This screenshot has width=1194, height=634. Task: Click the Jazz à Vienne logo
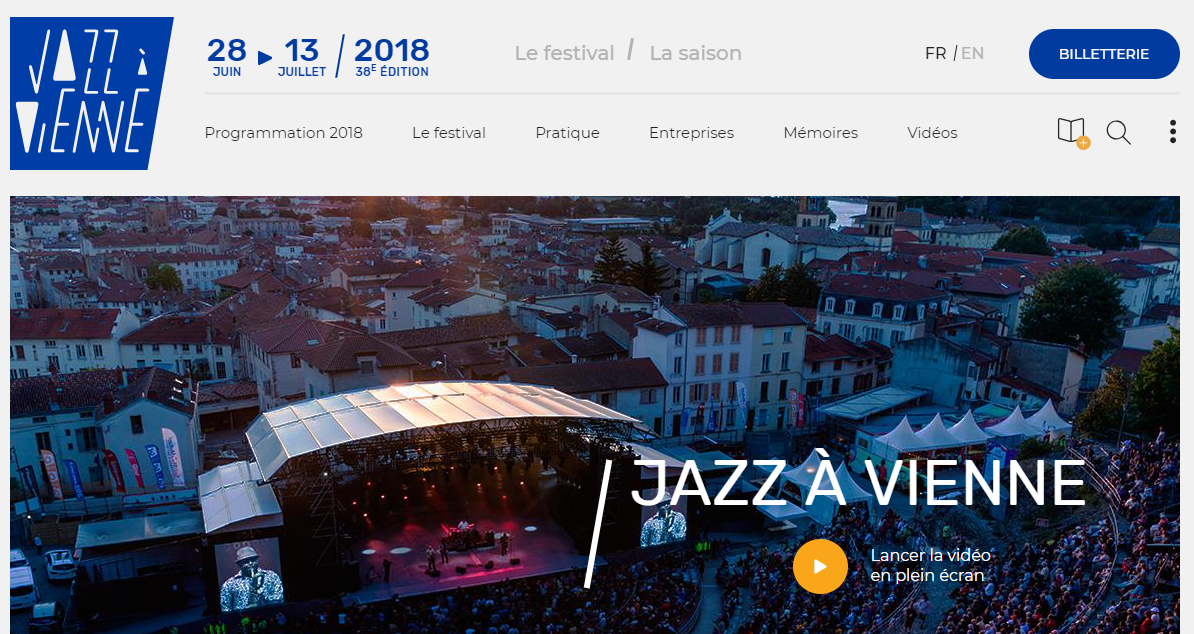coord(91,93)
